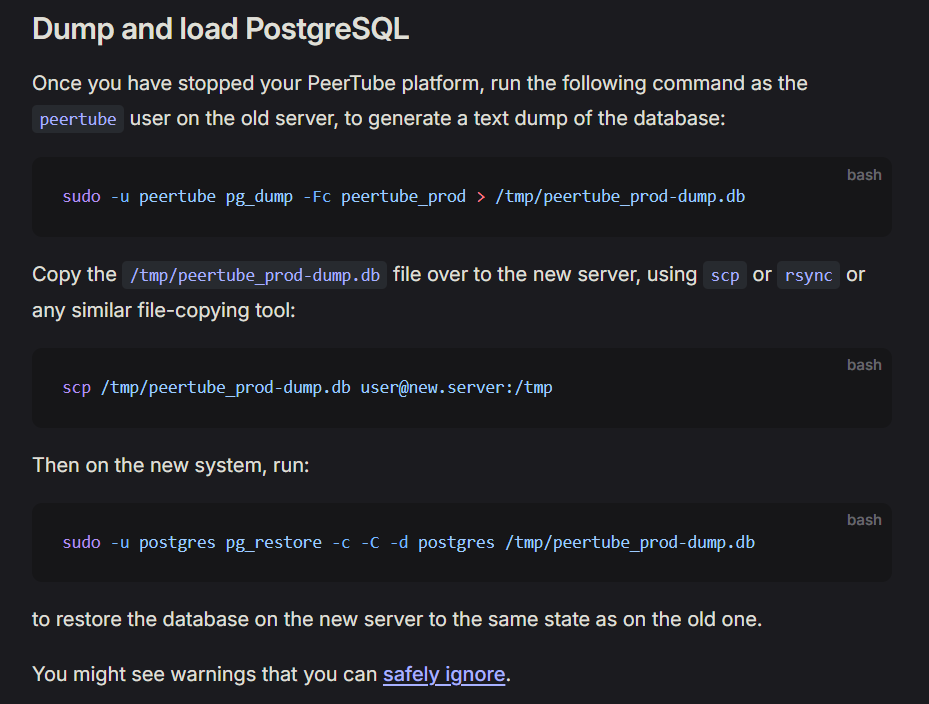
Task: Click "peertube_prod" database name in dump command
Action: click(403, 197)
